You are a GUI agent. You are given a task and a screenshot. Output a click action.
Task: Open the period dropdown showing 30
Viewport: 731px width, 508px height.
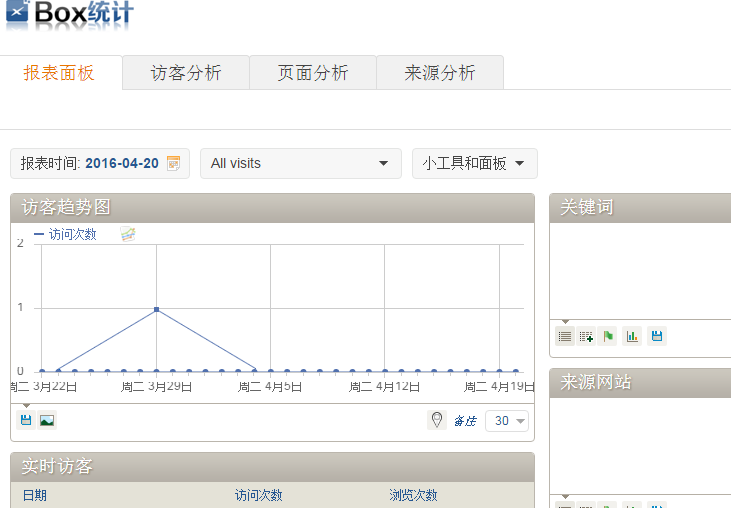pos(507,421)
